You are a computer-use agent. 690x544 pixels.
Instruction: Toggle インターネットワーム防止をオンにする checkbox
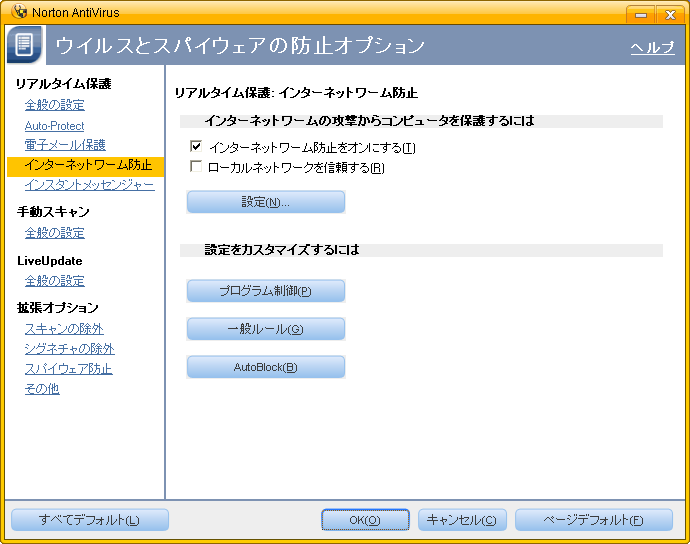(196, 147)
